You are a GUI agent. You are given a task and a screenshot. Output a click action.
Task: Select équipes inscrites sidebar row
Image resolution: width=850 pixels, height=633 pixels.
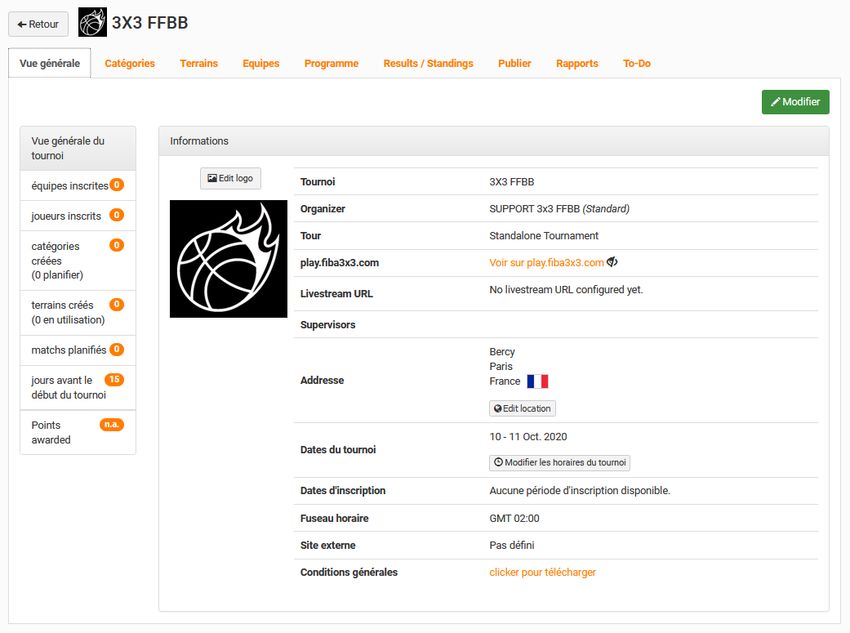point(78,186)
